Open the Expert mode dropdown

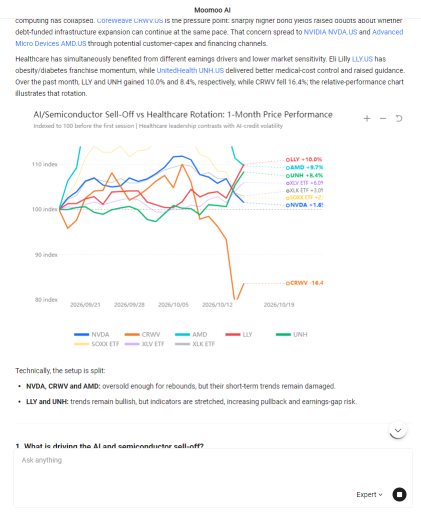369,495
